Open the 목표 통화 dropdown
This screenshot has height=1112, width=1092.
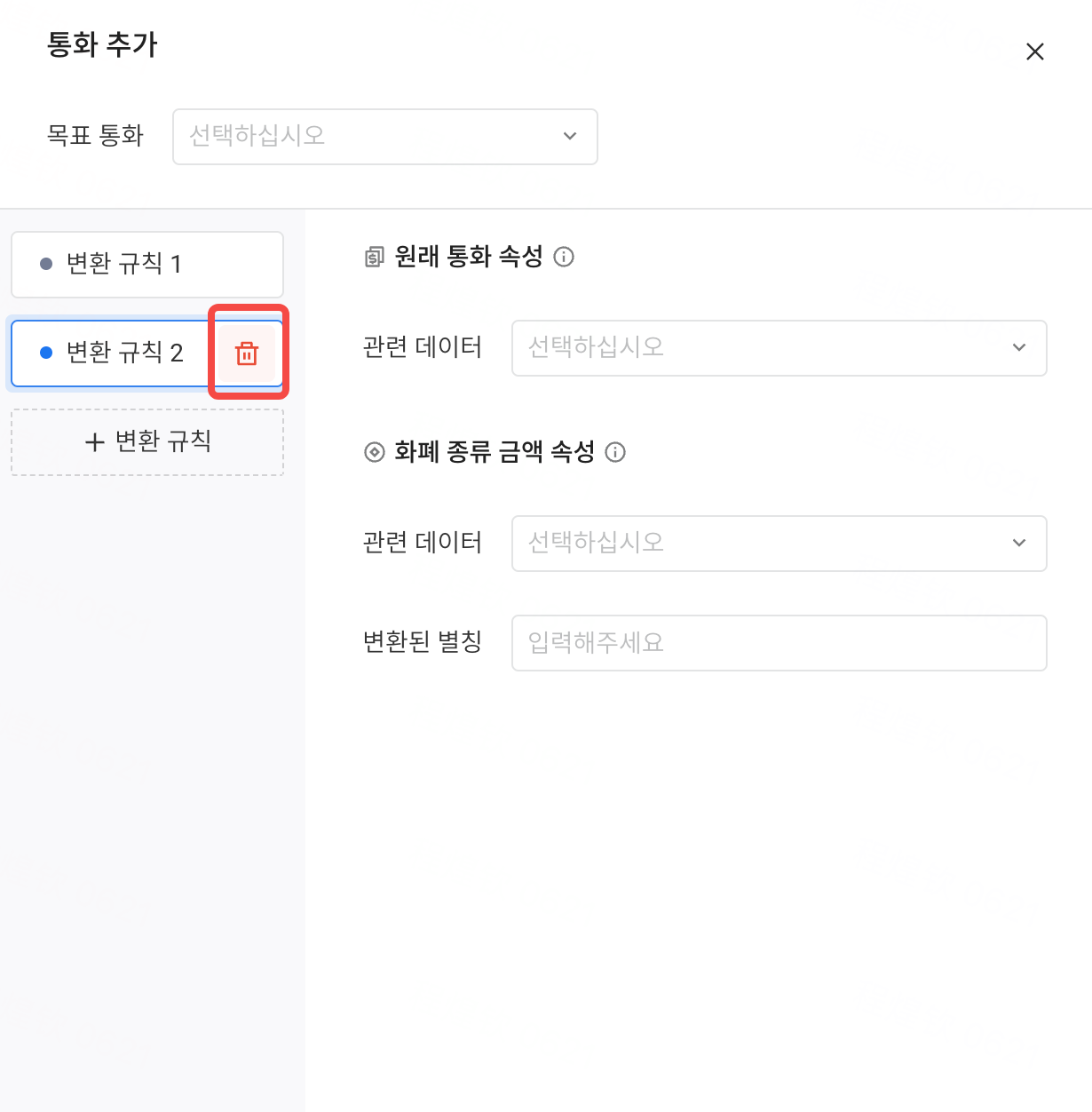point(384,137)
